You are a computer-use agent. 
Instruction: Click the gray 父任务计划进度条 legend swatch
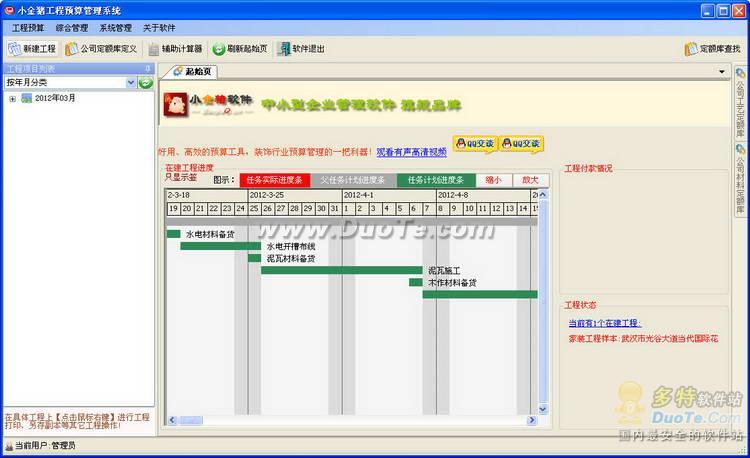click(x=353, y=180)
